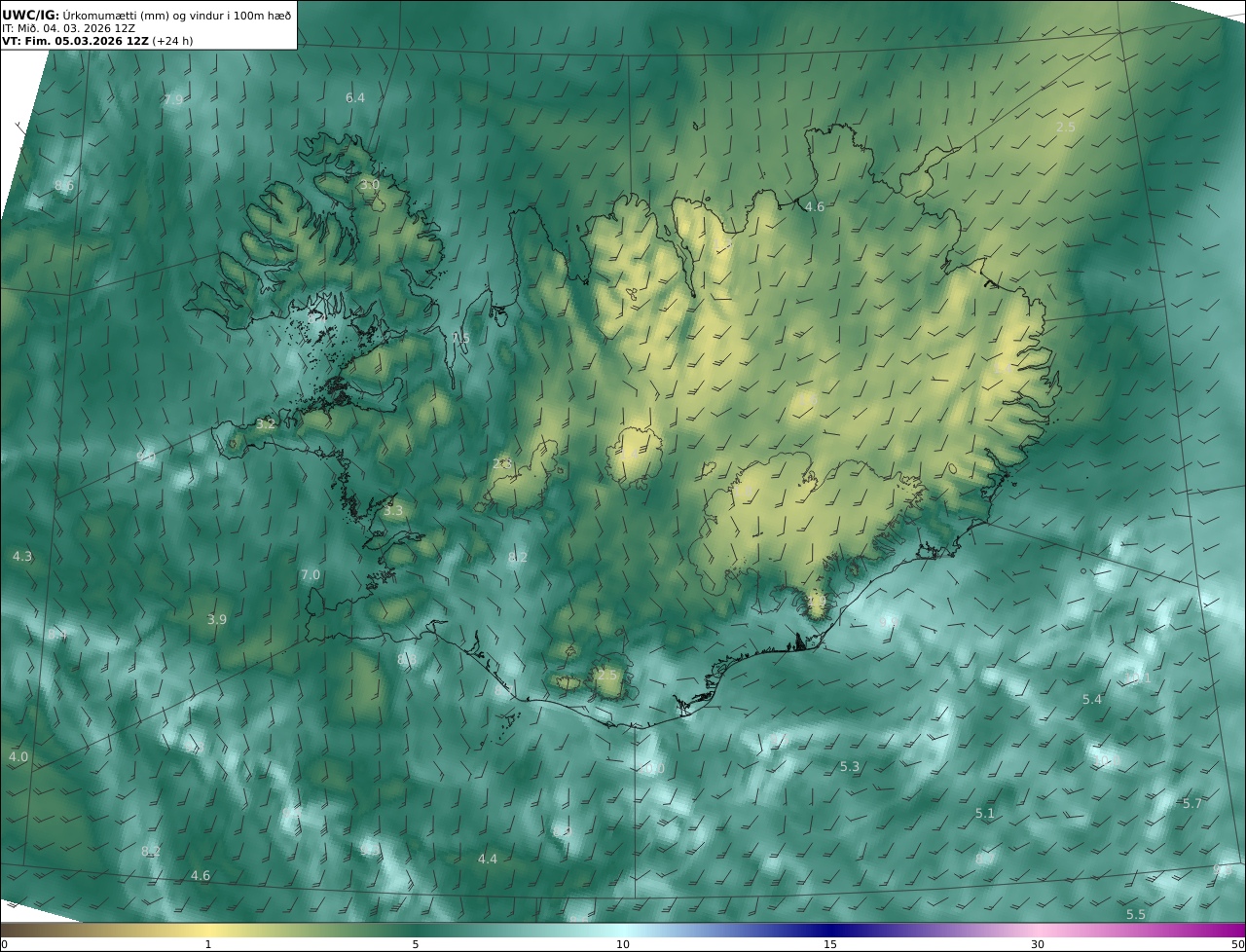Image resolution: width=1246 pixels, height=952 pixels.
Task: Click the 5.4 value label
Action: click(x=1092, y=700)
